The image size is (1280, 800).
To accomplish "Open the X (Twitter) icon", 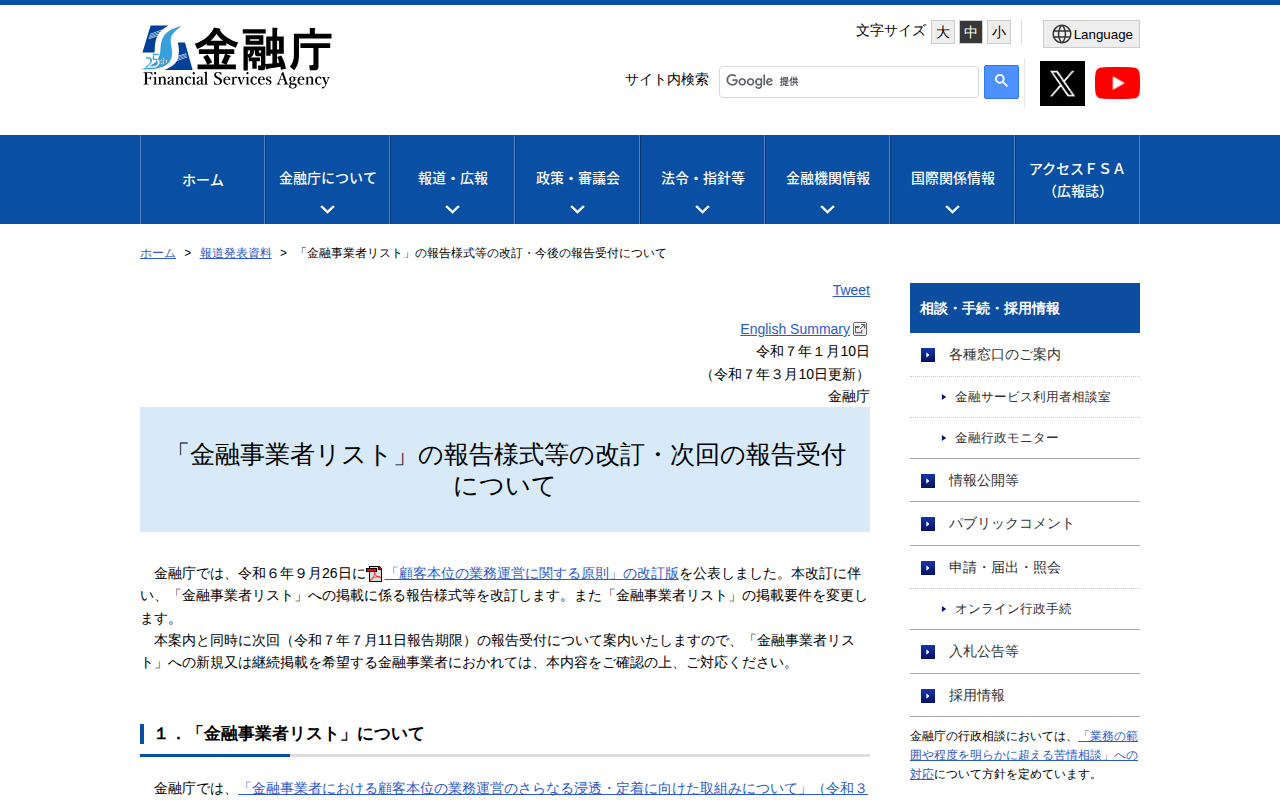I will [x=1061, y=83].
